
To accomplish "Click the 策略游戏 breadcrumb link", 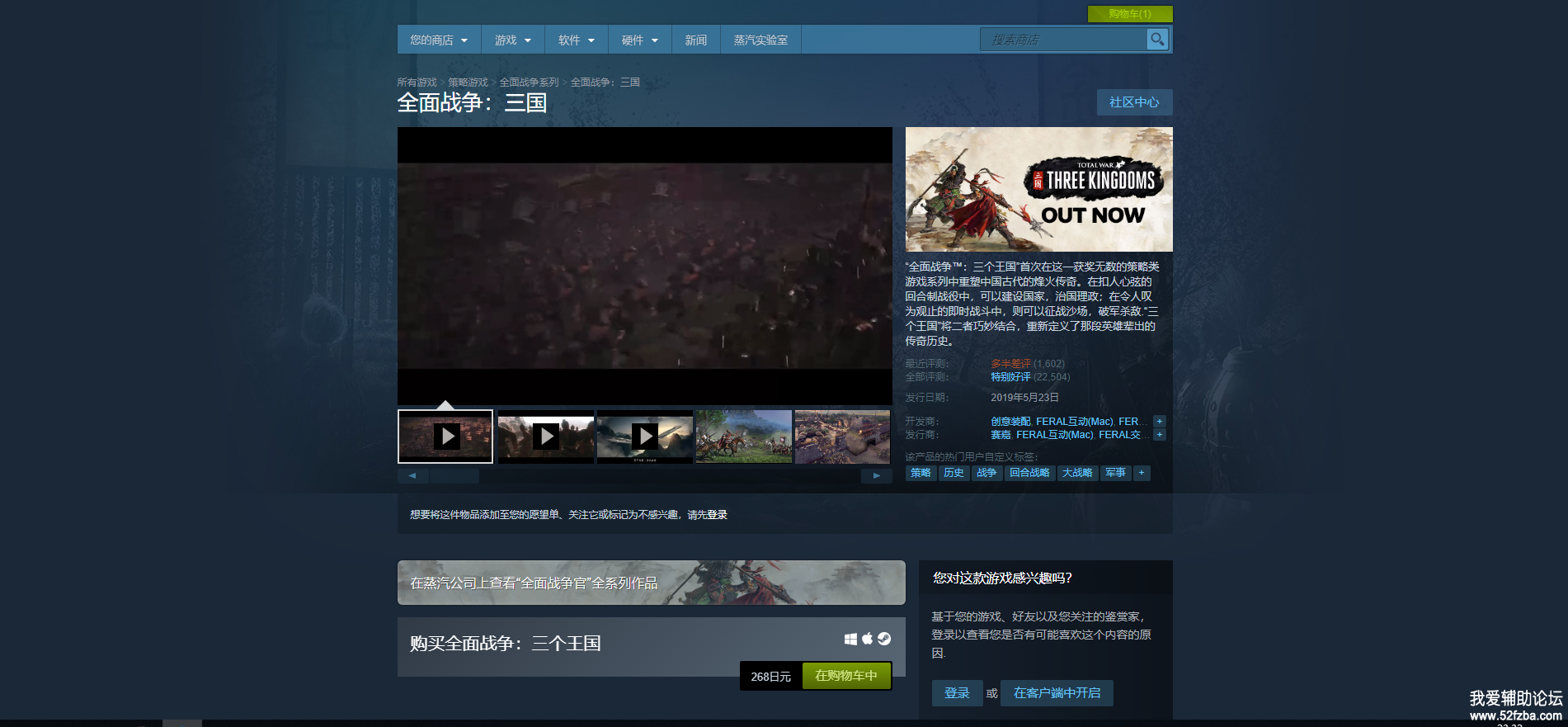I will (468, 83).
